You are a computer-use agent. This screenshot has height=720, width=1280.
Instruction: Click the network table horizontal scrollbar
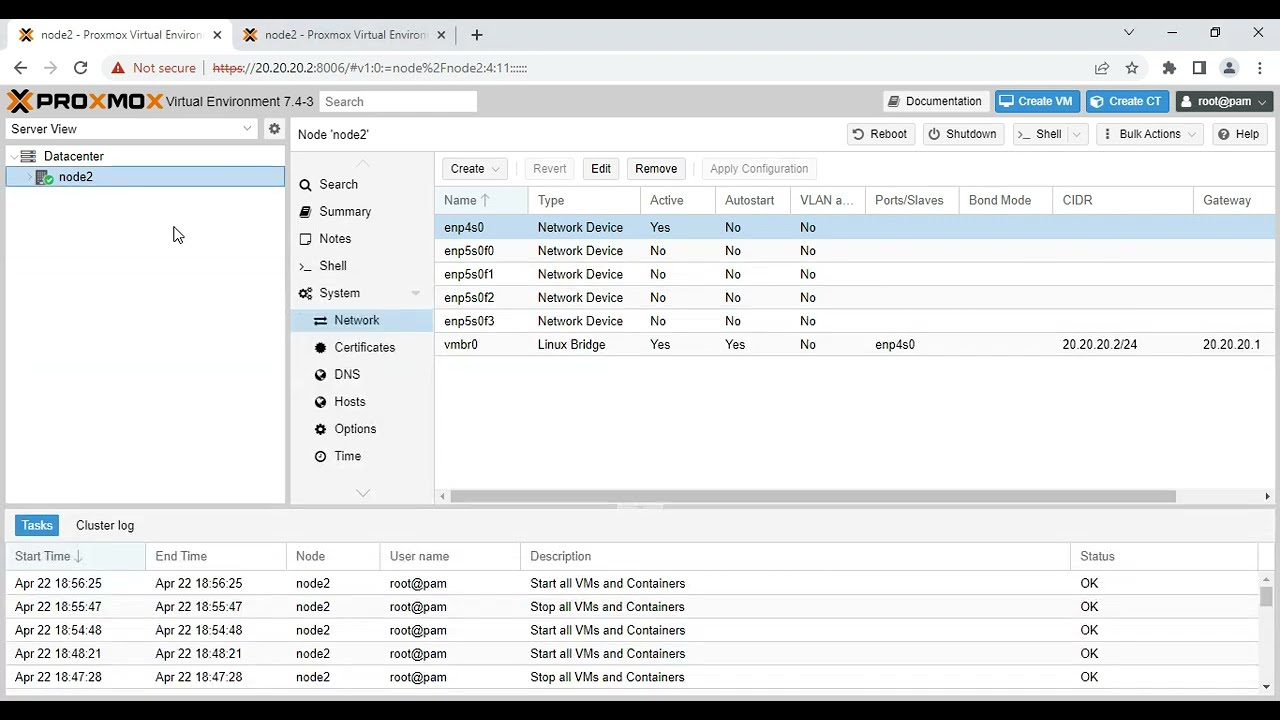812,496
